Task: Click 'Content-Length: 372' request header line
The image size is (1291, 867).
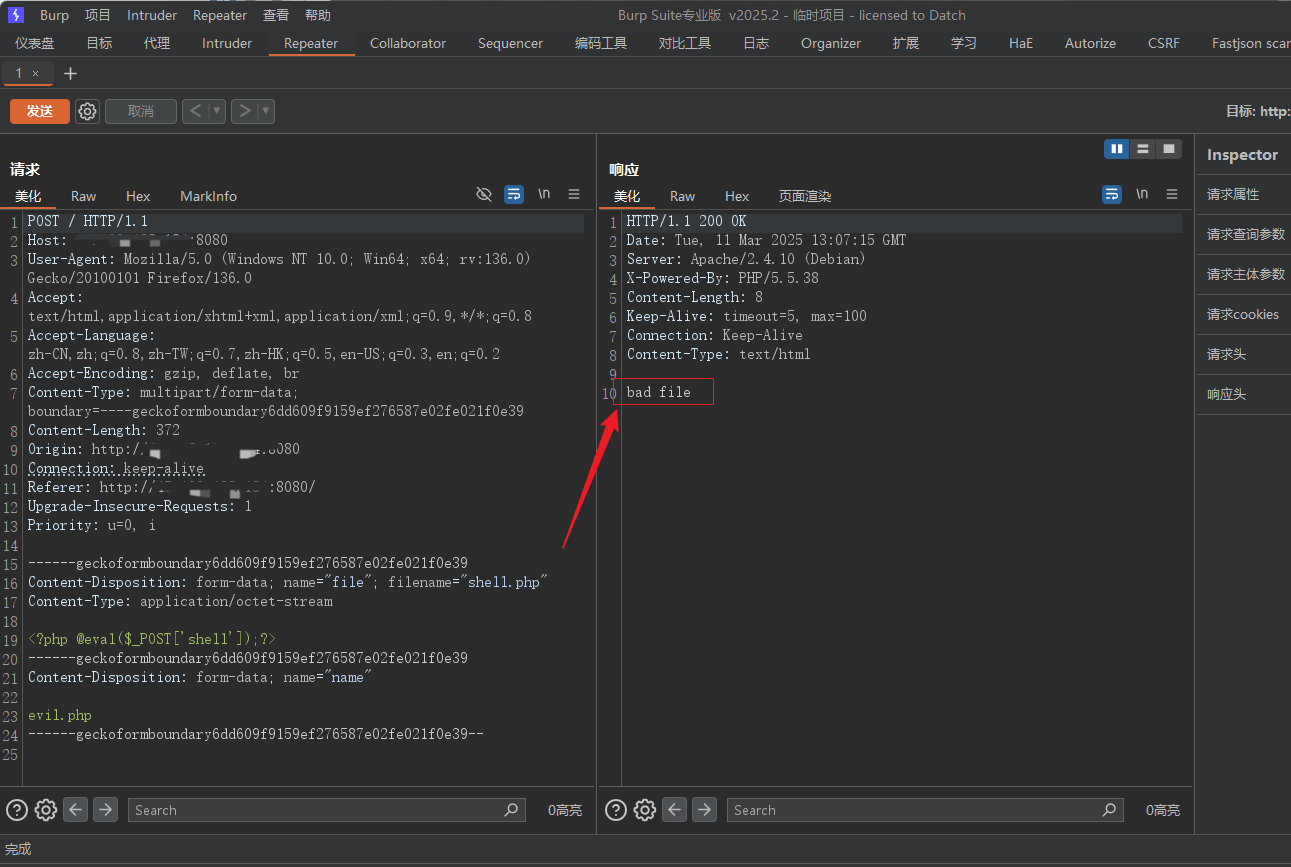Action: click(x=104, y=430)
